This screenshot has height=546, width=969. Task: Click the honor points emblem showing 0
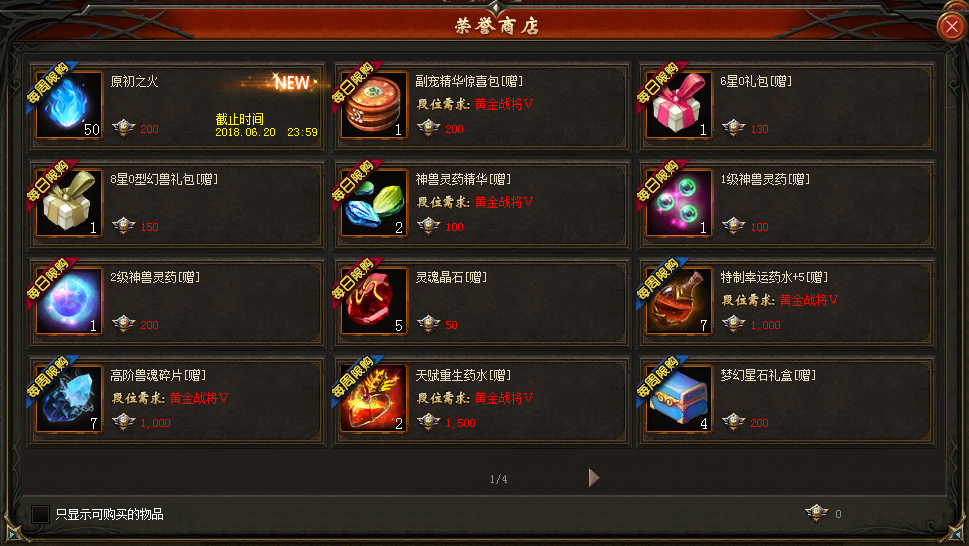[816, 513]
